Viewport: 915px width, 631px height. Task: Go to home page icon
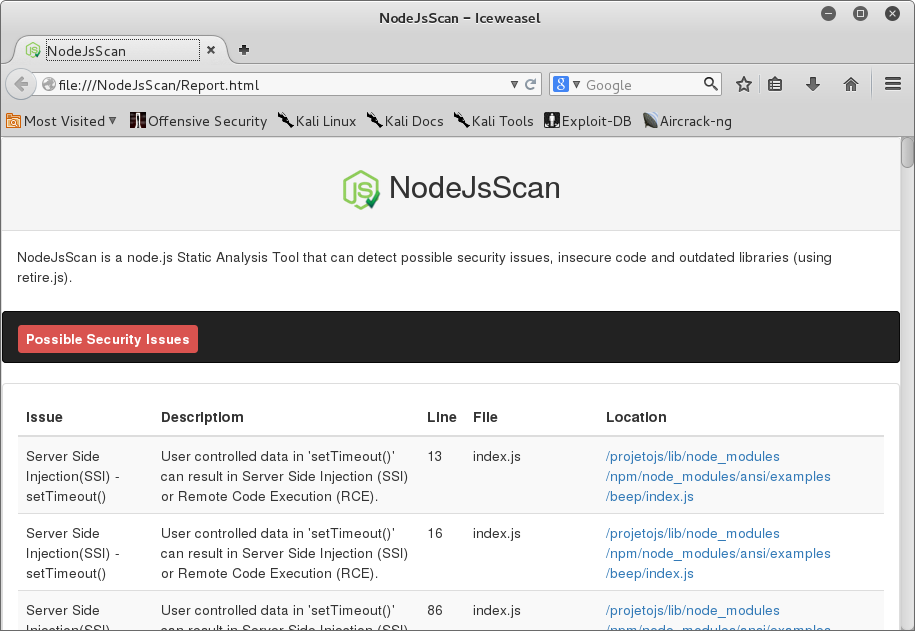[x=851, y=85]
